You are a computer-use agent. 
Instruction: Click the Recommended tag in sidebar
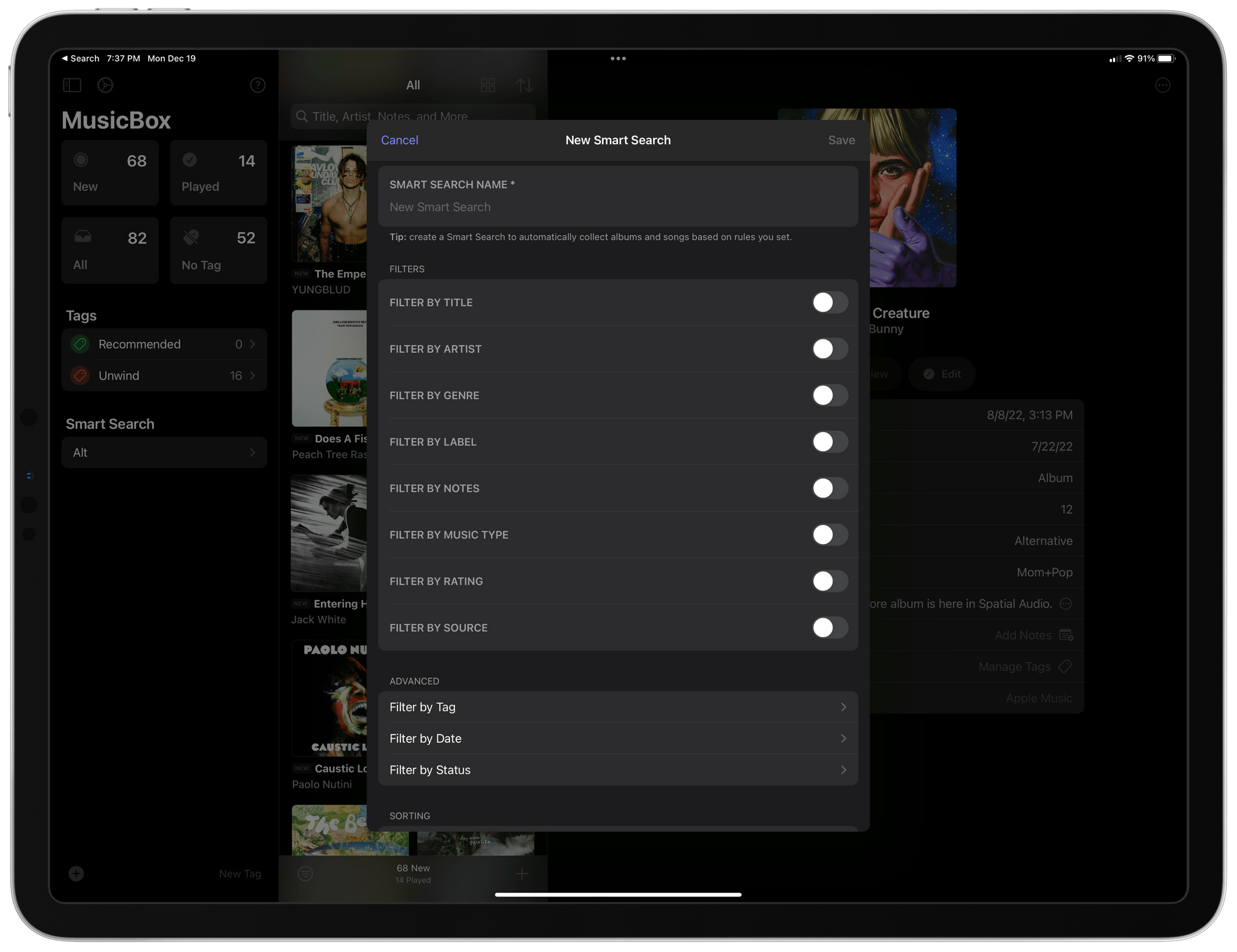click(164, 343)
